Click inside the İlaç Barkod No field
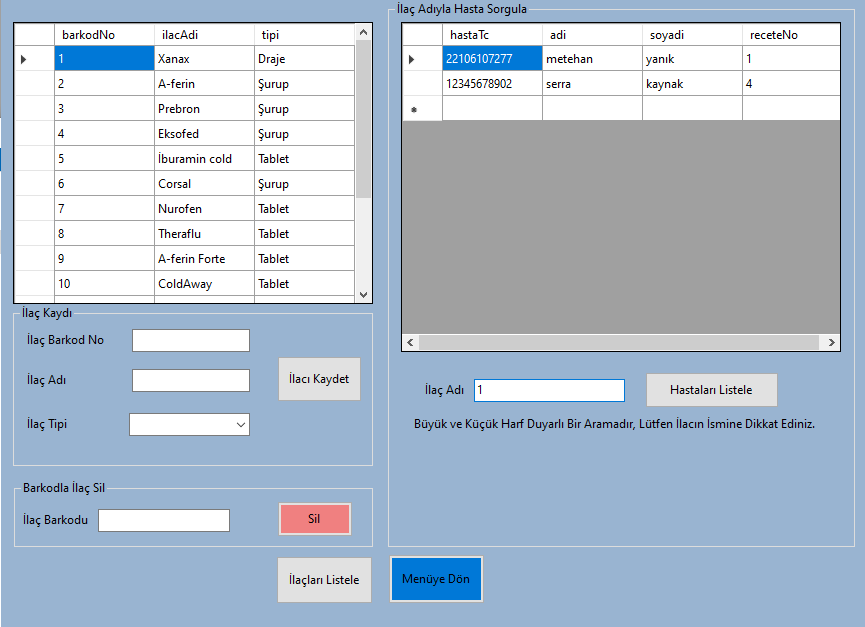865x627 pixels. (x=190, y=340)
